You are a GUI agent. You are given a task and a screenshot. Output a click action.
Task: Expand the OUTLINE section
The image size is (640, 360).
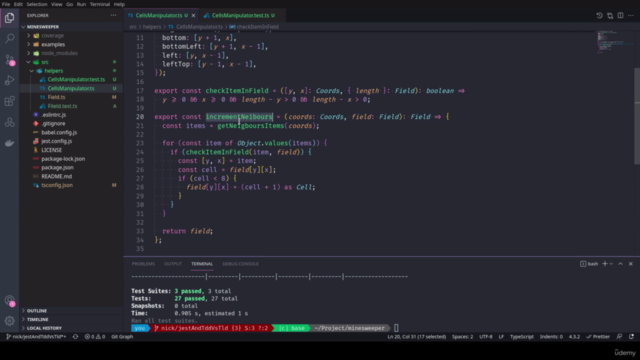[71, 311]
